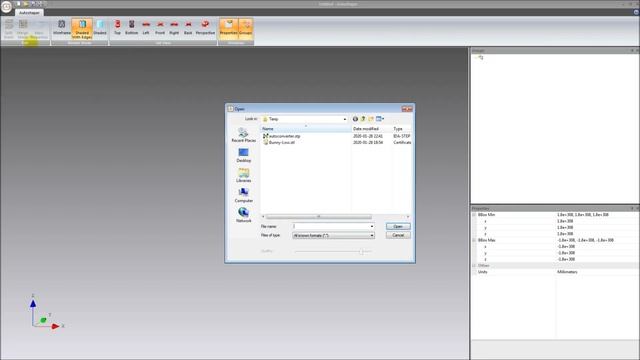Set camera to Front view
The width and height of the screenshot is (640, 360).
click(160, 28)
